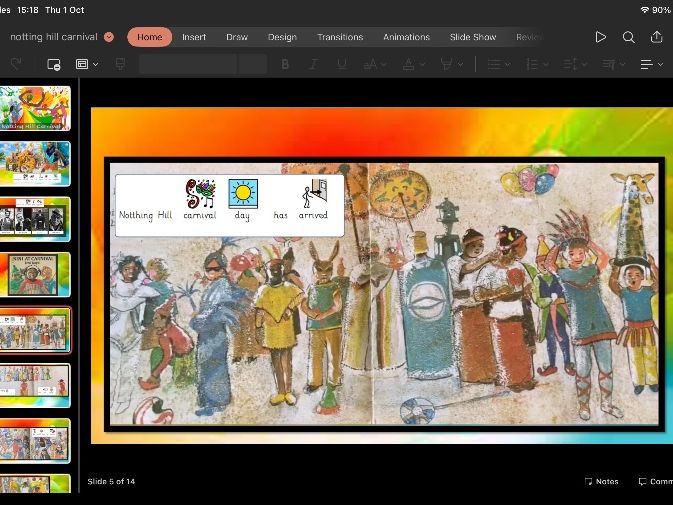Expand the font color chevron
The height and width of the screenshot is (505, 673).
[x=422, y=65]
